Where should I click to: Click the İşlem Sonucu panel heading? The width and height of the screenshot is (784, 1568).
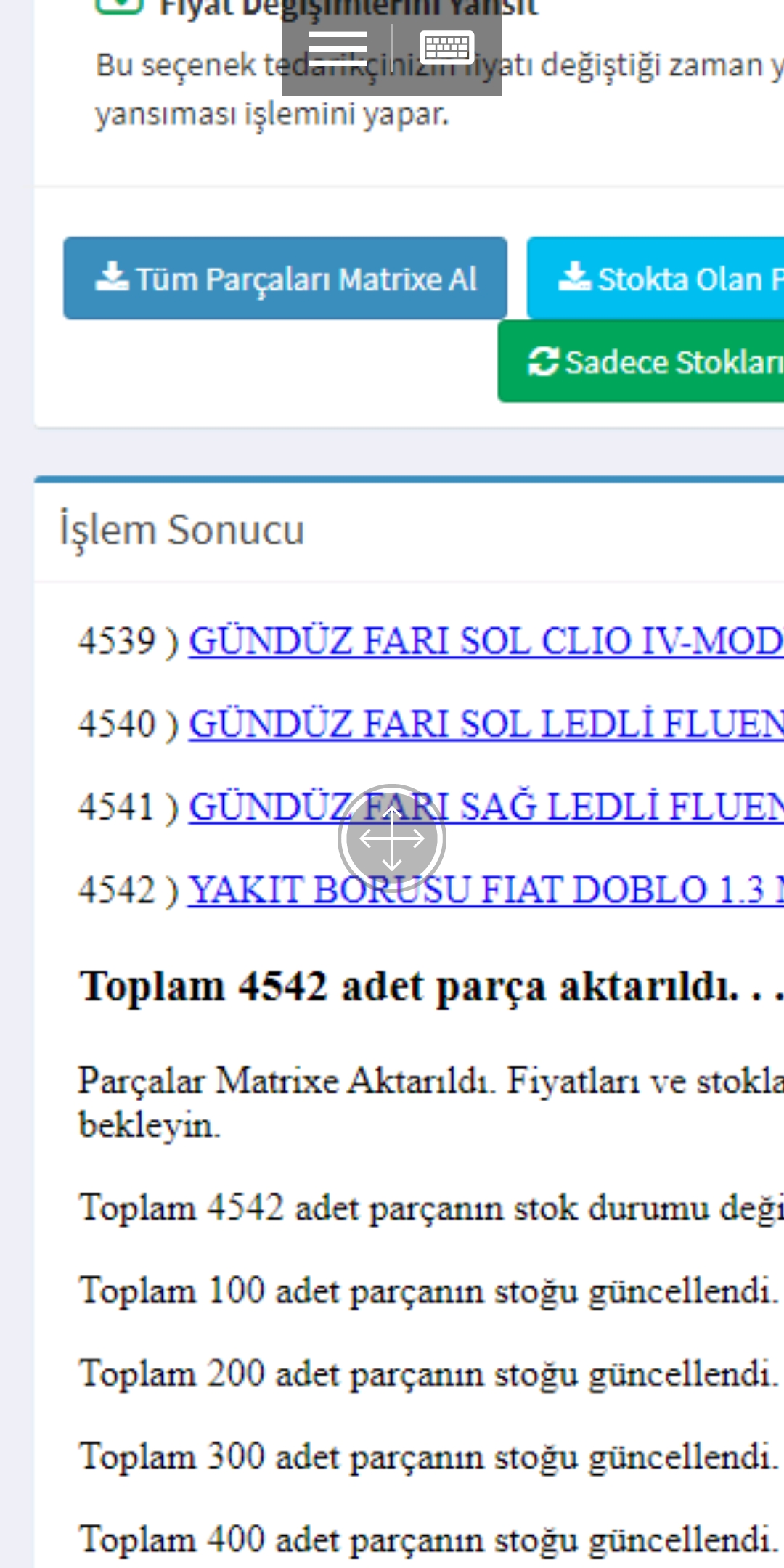click(x=181, y=530)
